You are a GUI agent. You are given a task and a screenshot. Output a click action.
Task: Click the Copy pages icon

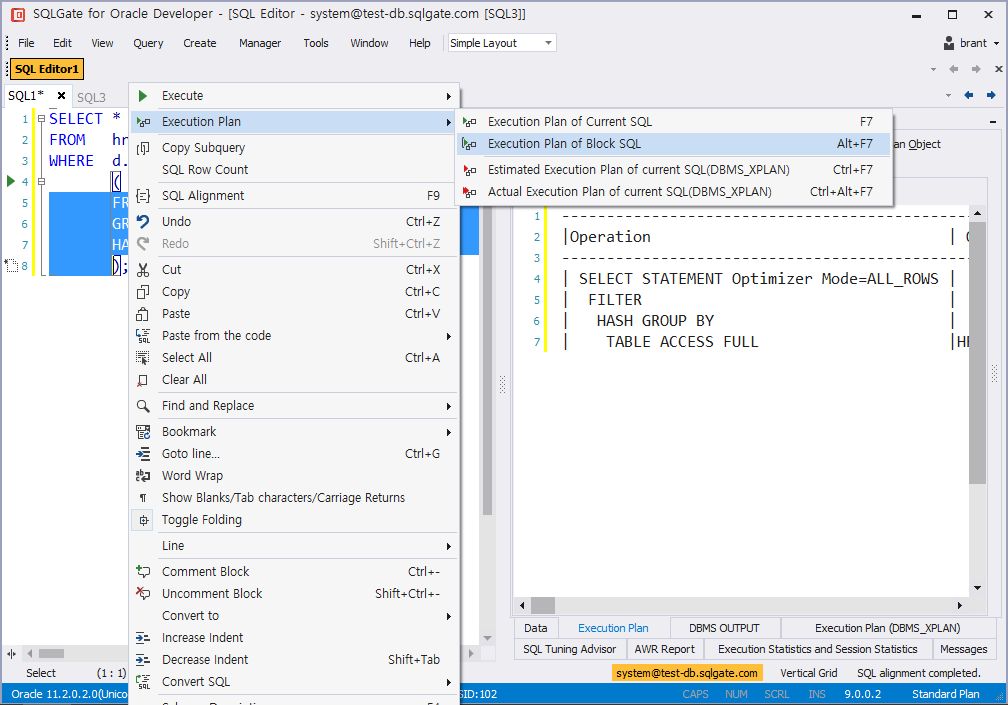point(143,292)
